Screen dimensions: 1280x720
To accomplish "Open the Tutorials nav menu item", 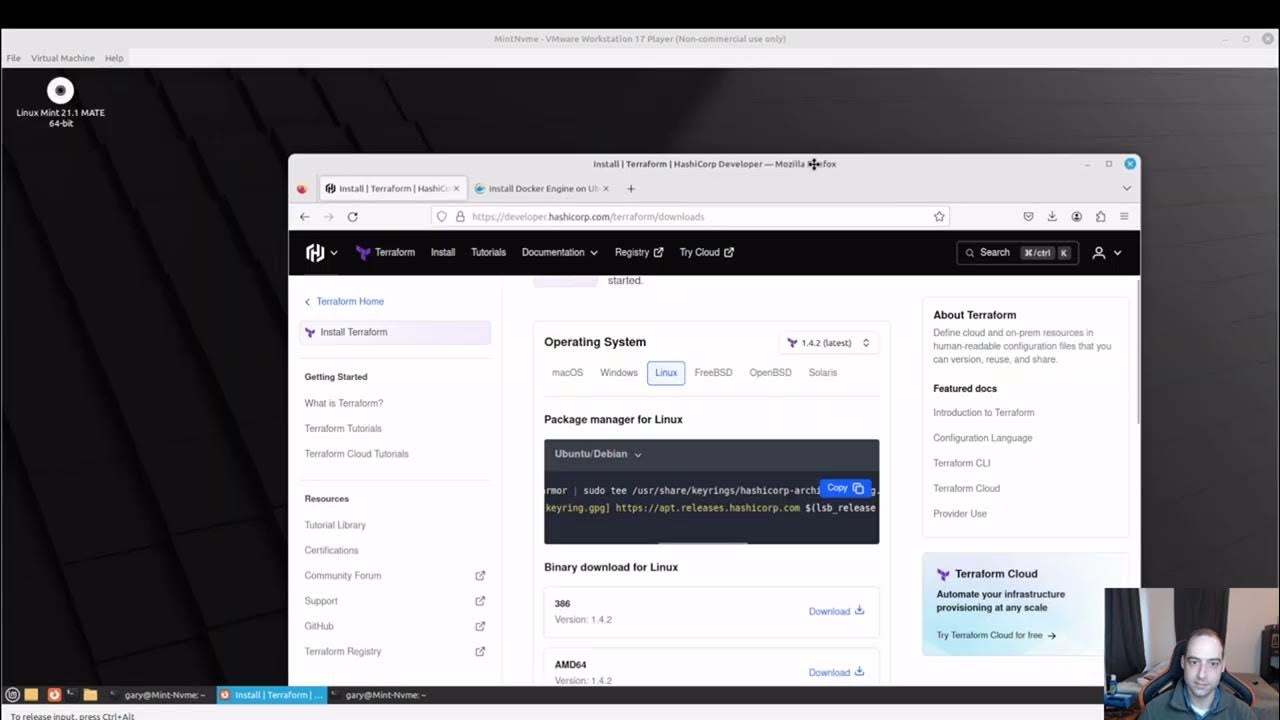I will pos(488,252).
